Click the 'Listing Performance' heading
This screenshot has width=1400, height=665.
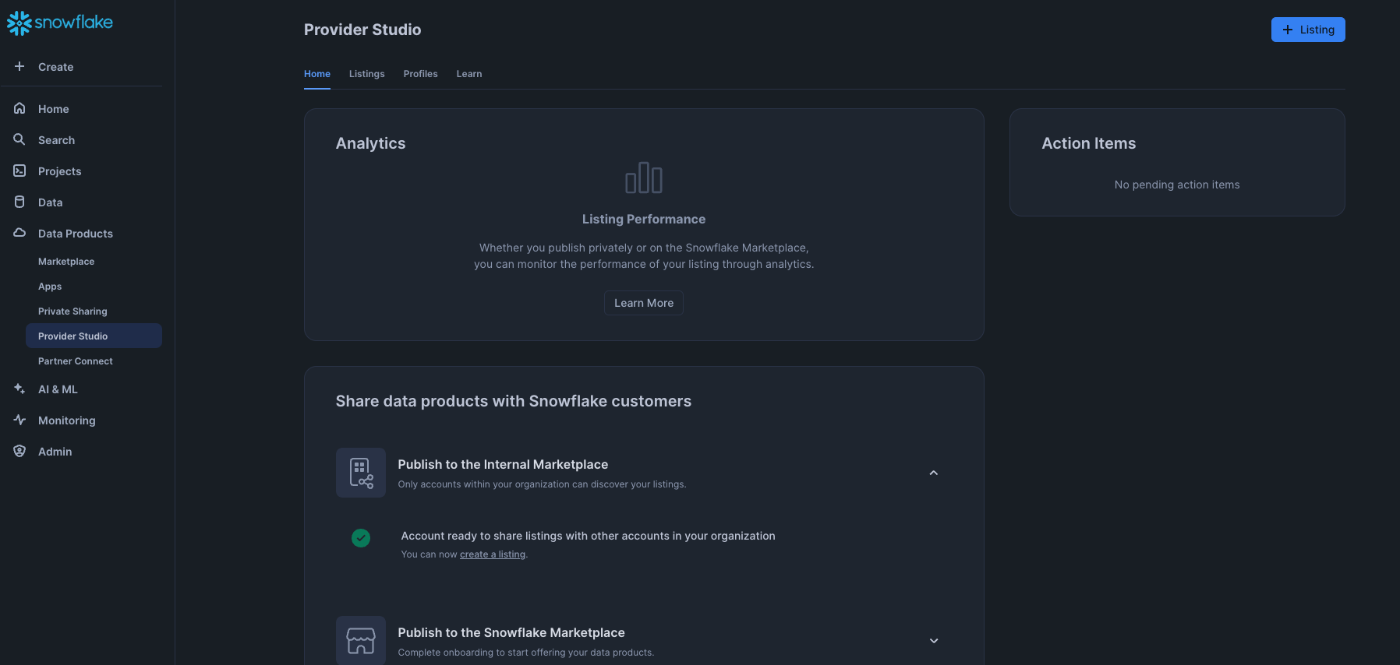point(644,219)
